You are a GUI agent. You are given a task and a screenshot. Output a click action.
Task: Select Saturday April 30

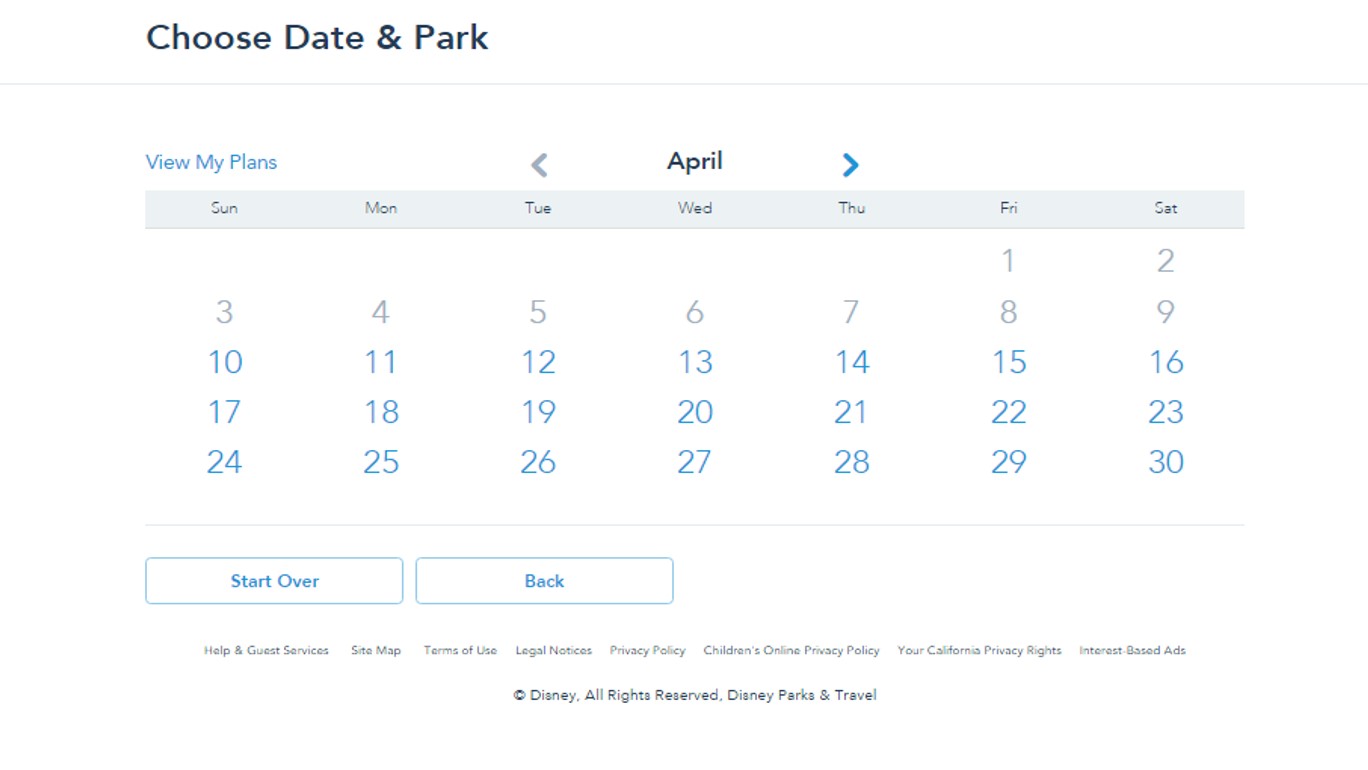[1166, 462]
